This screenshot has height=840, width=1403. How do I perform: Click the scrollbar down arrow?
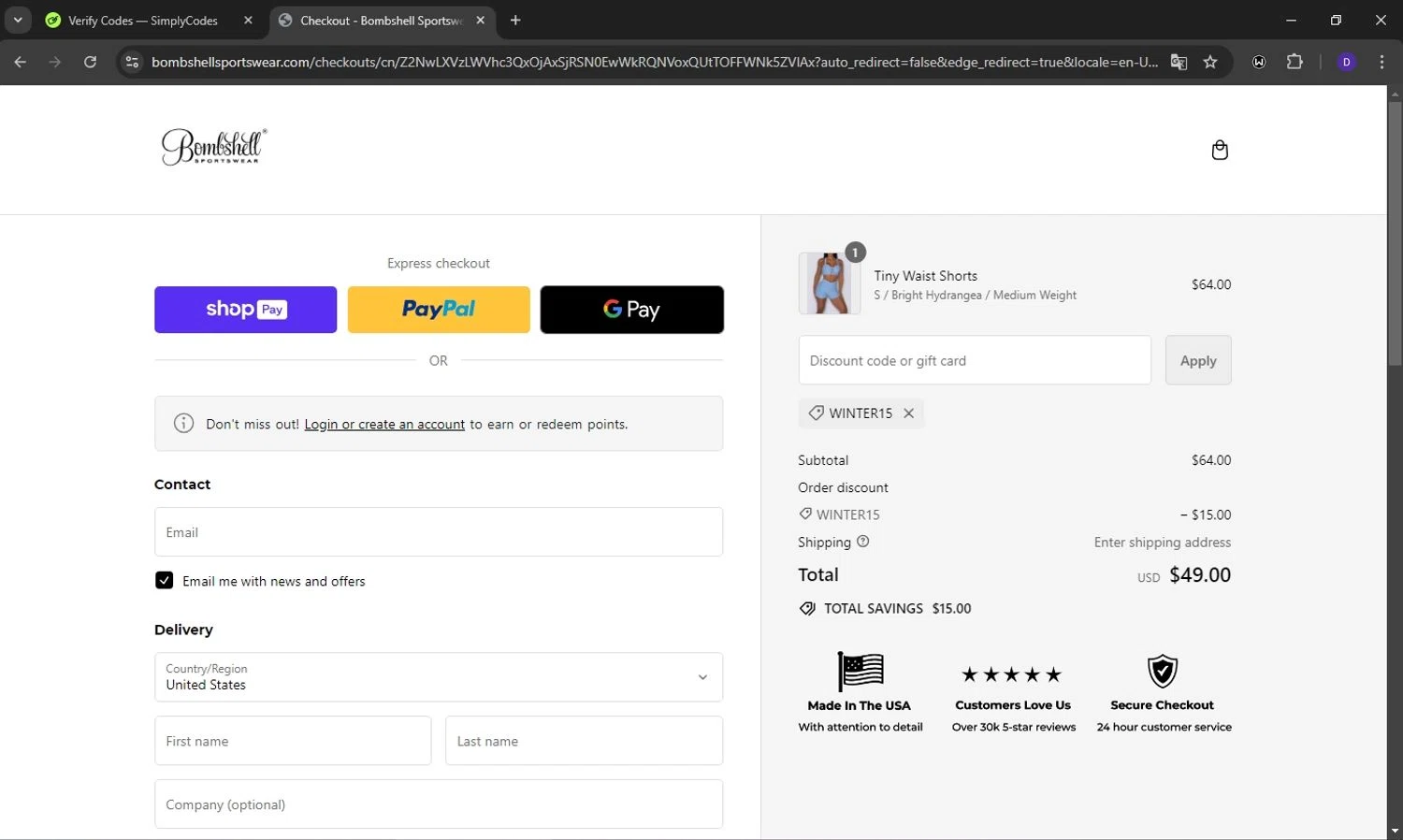1395,831
